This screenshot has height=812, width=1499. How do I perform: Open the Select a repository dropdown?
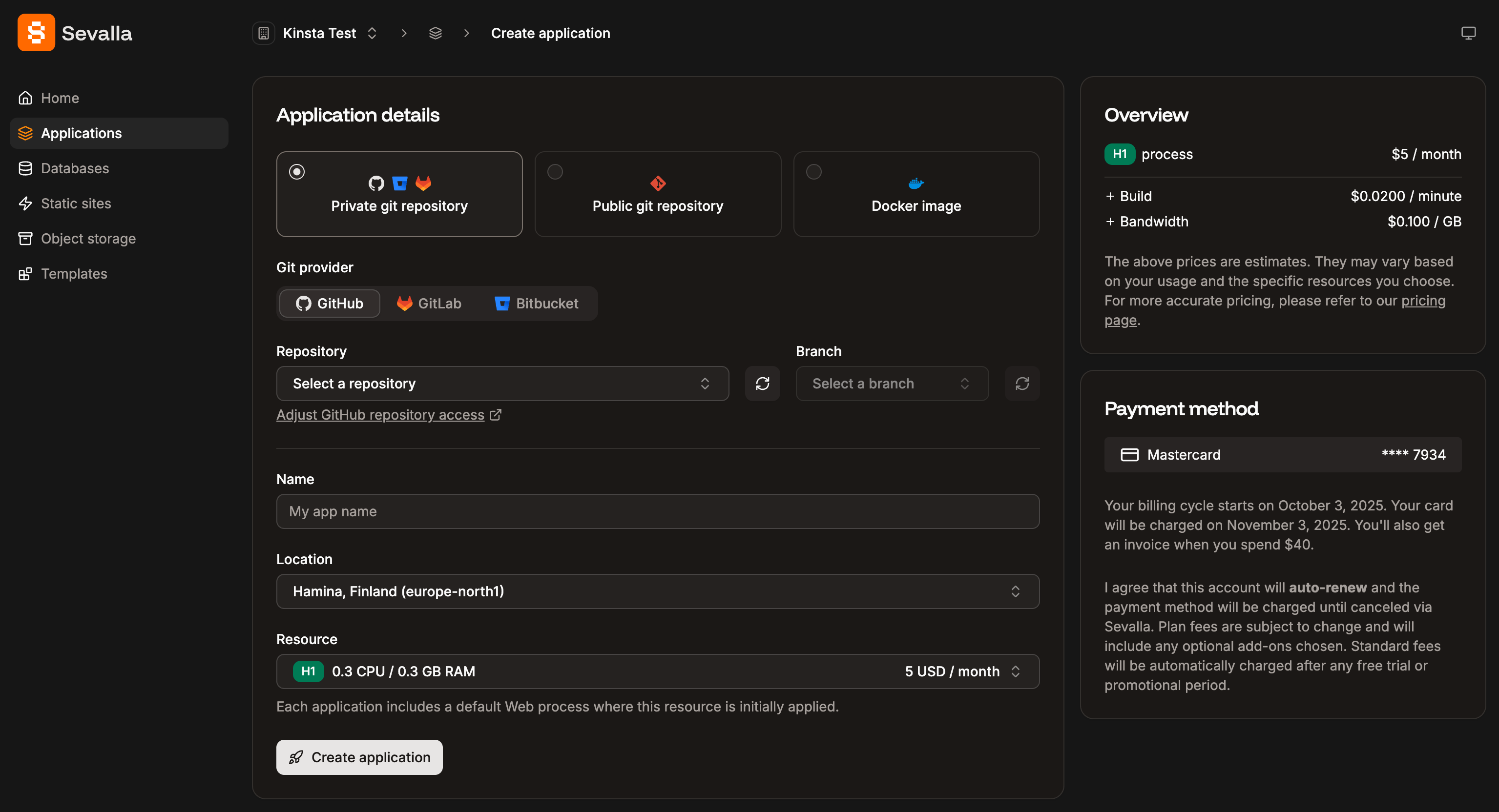click(502, 384)
